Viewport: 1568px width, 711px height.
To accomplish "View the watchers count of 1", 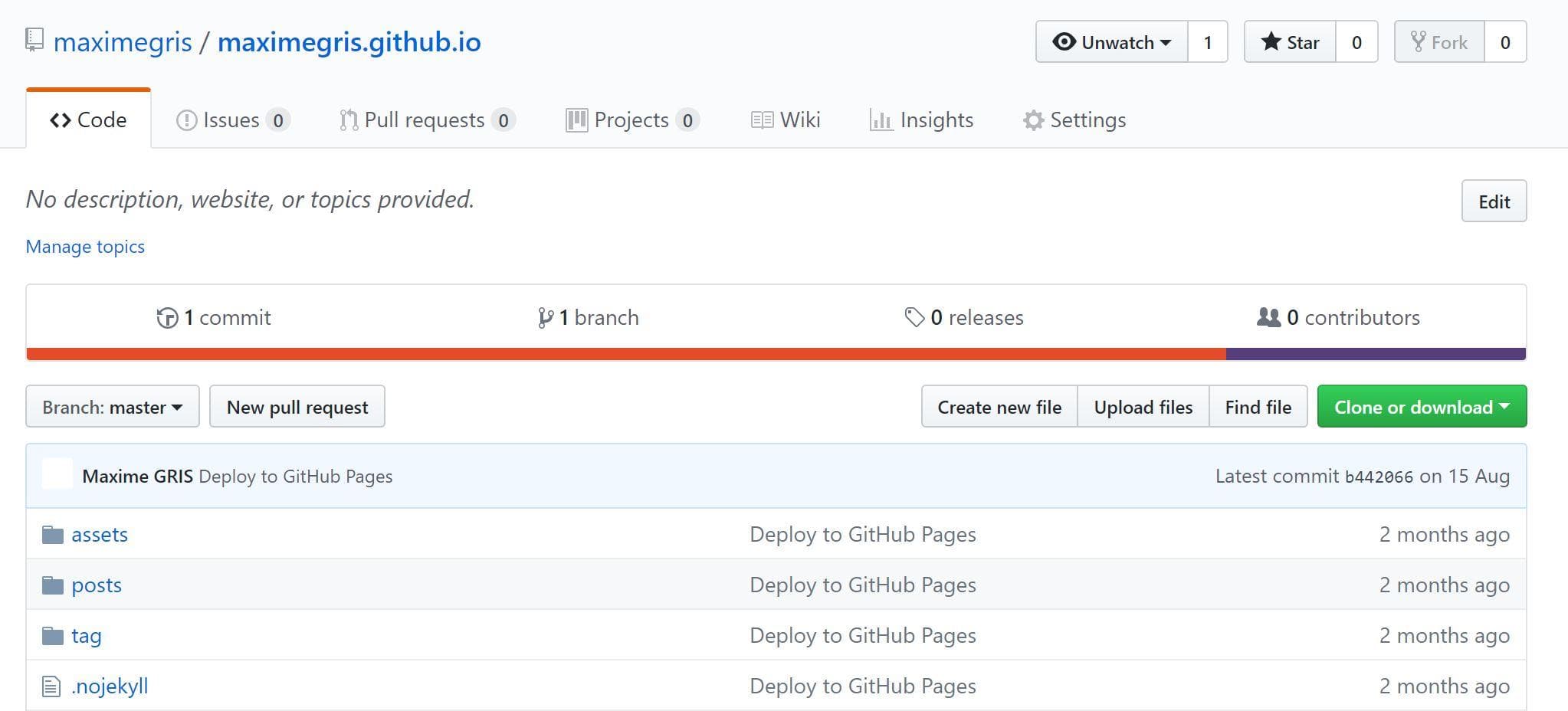I will tap(1208, 41).
